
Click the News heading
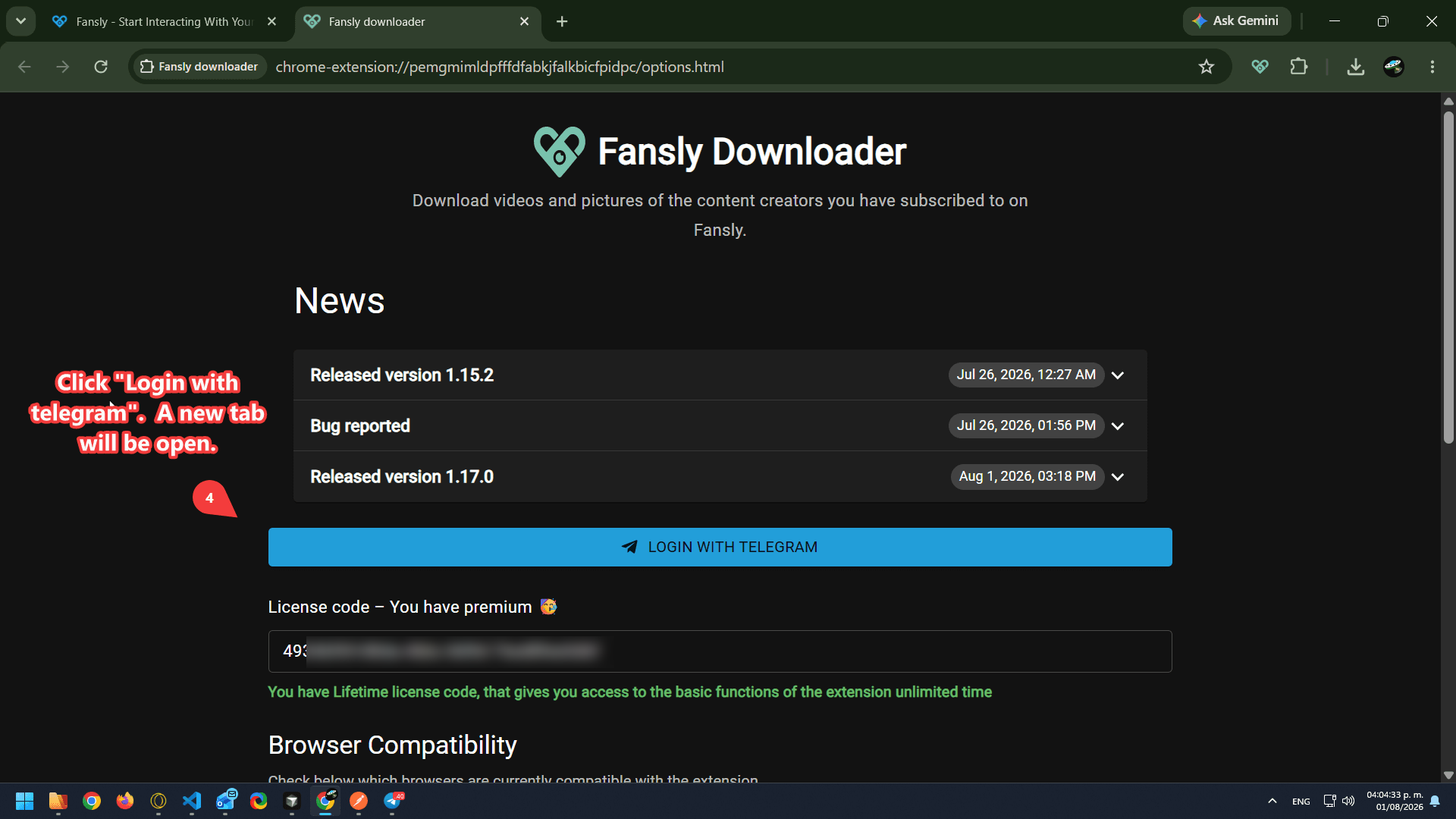pyautogui.click(x=339, y=300)
